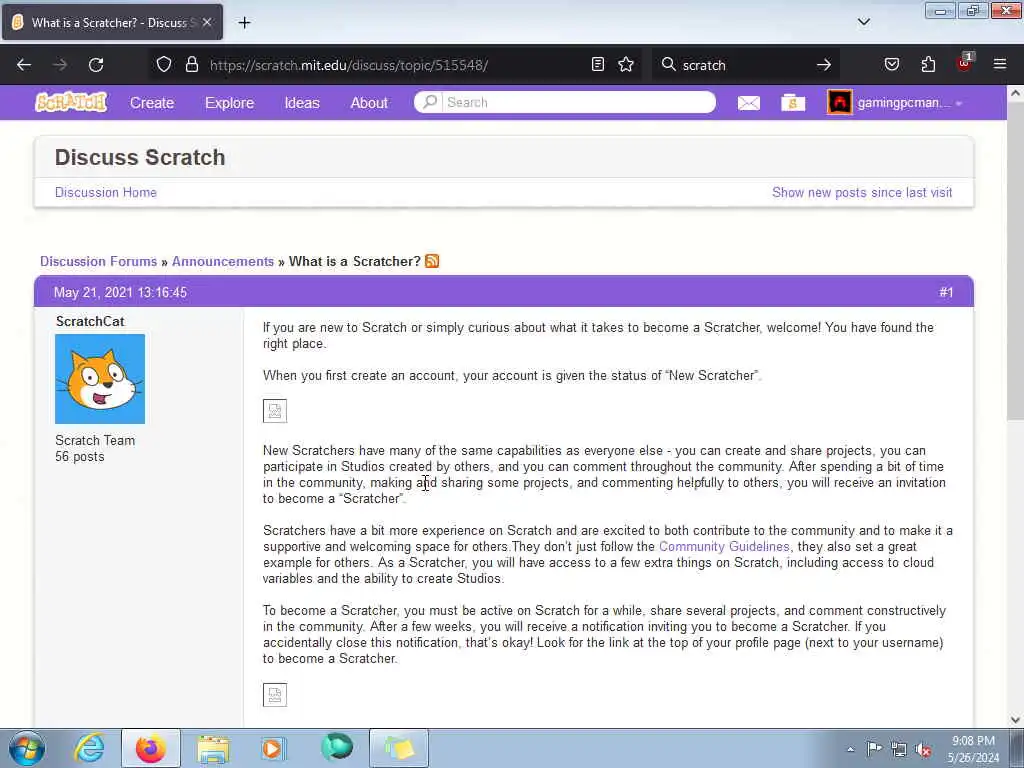The height and width of the screenshot is (768, 1024).
Task: Click the page scrollbar down arrow
Action: (x=1015, y=720)
